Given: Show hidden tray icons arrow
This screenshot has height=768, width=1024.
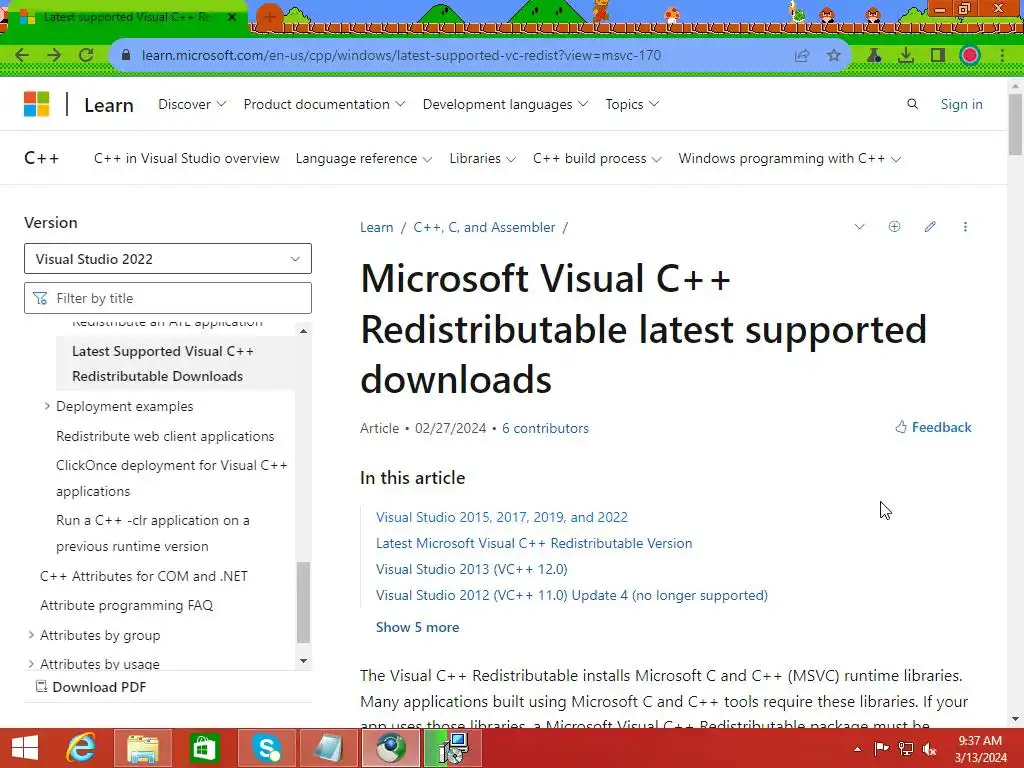Looking at the screenshot, I should click(x=857, y=749).
